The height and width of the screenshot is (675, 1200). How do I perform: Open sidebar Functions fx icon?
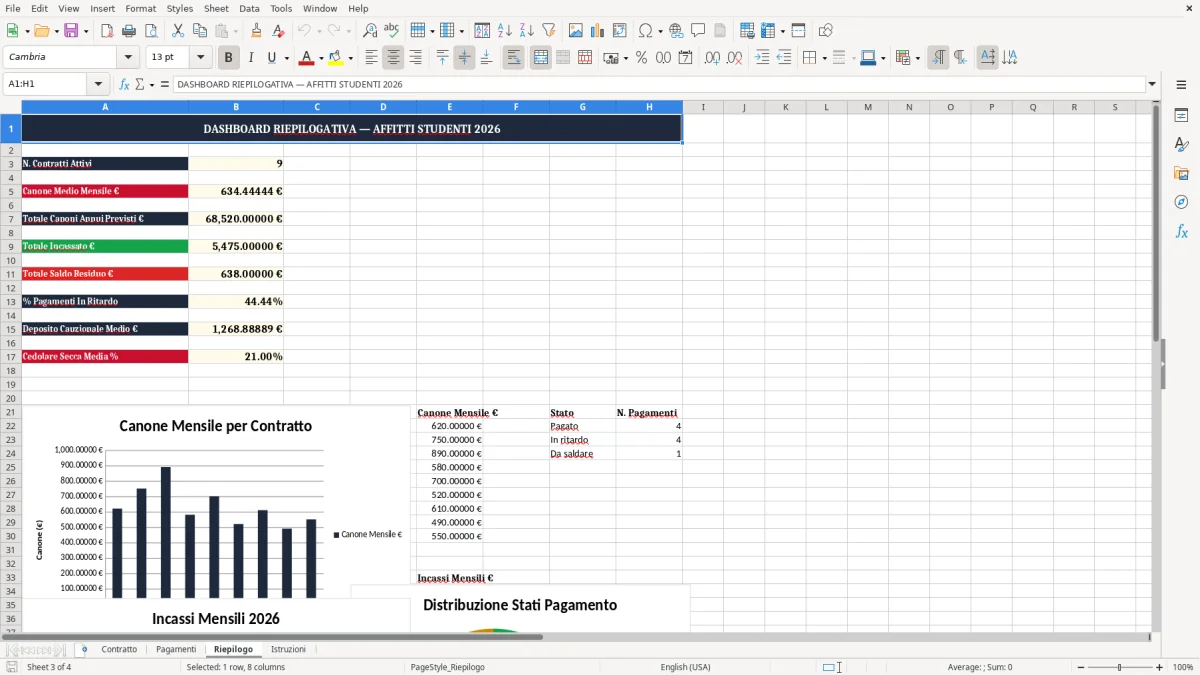[x=1181, y=232]
